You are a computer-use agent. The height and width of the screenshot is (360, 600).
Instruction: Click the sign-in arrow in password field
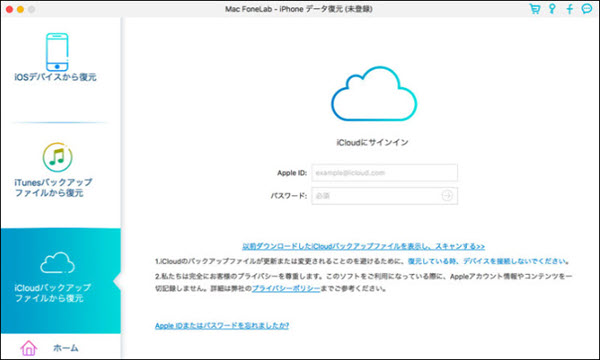coord(447,195)
